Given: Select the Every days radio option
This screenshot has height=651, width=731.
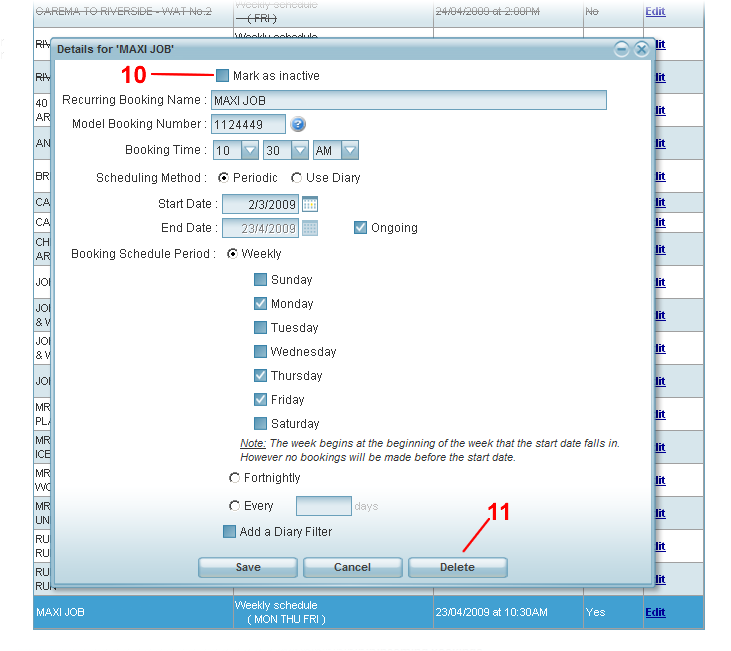Looking at the screenshot, I should coord(234,506).
